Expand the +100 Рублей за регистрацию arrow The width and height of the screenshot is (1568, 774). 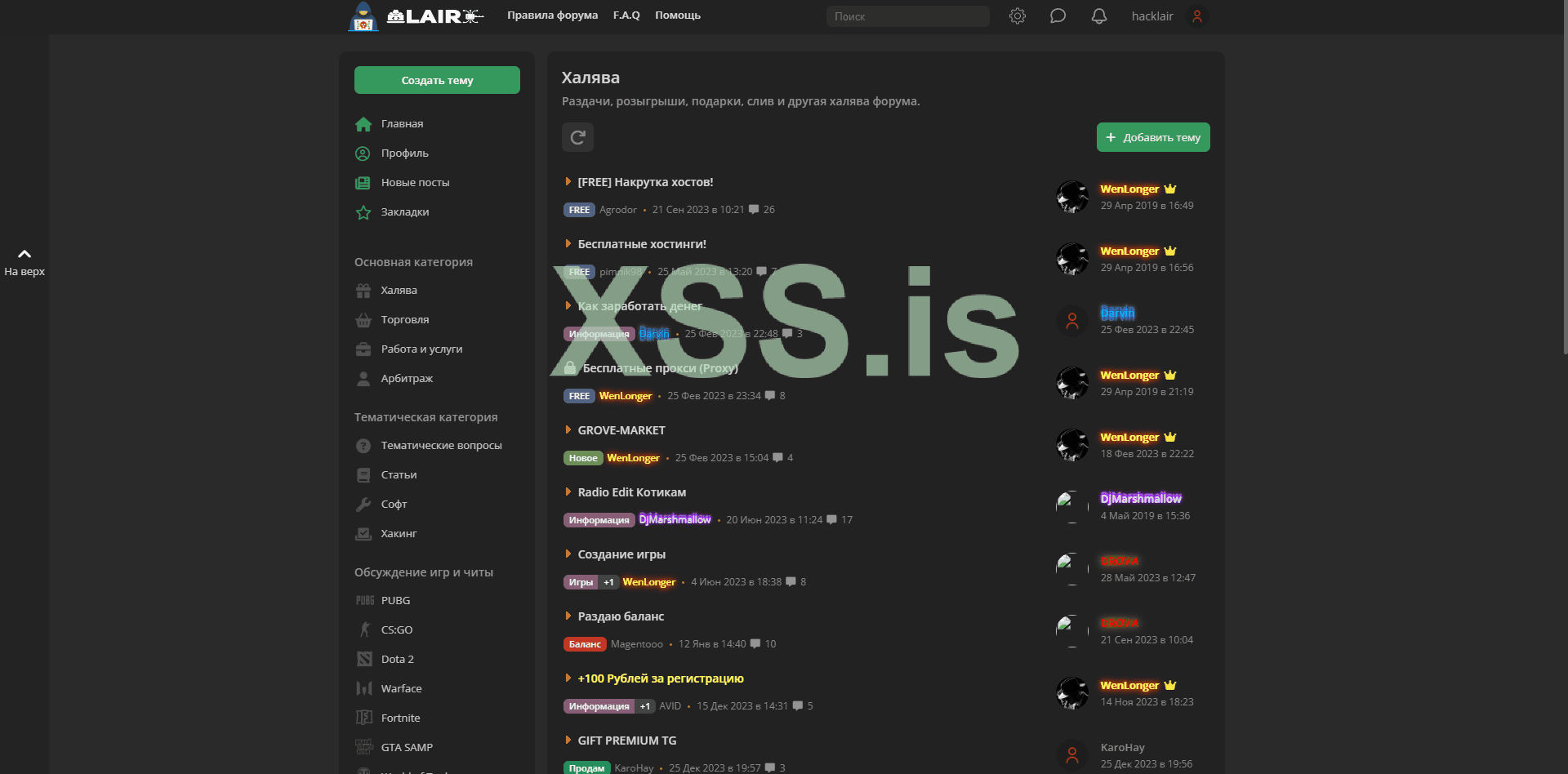[x=568, y=678]
